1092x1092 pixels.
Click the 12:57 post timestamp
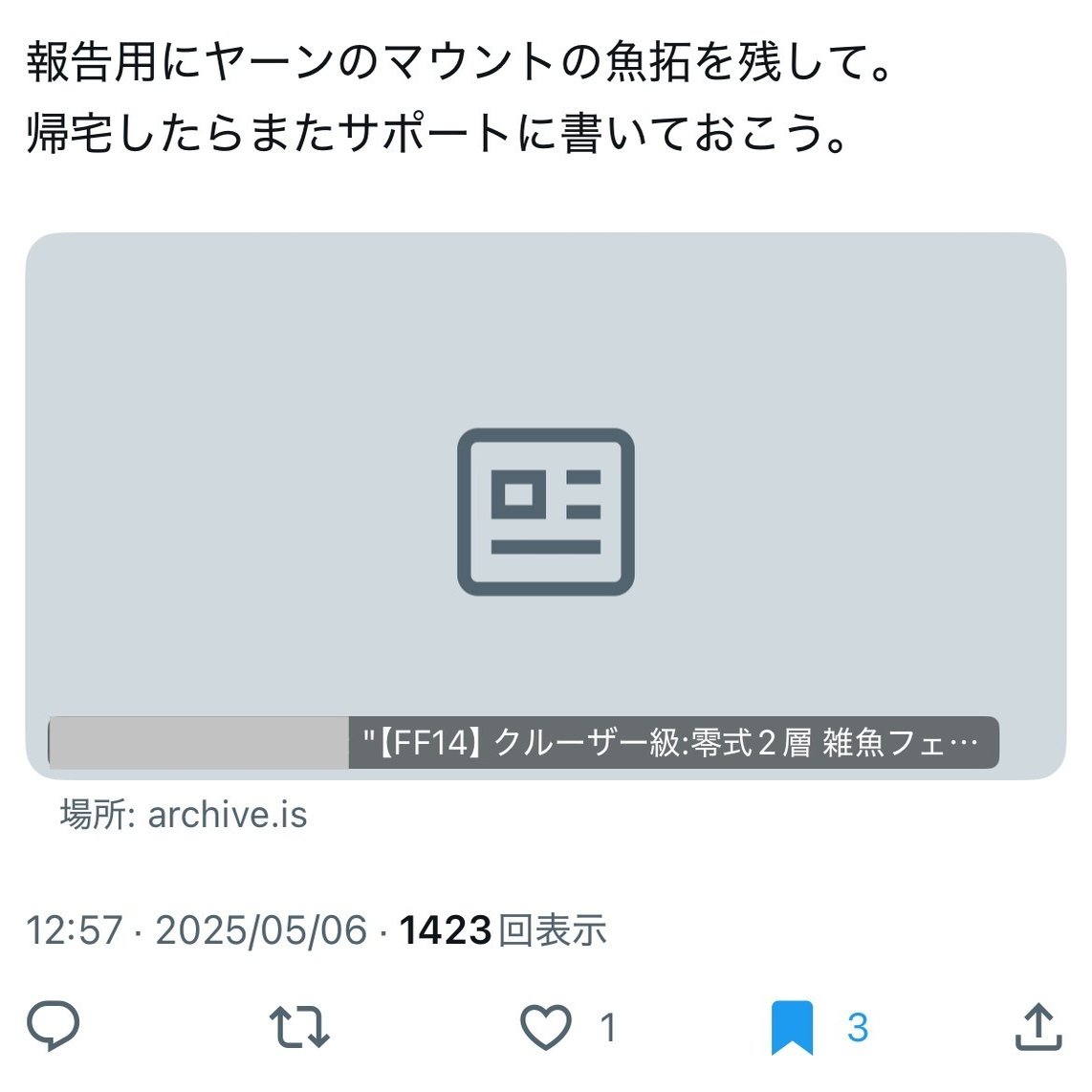coord(74,929)
